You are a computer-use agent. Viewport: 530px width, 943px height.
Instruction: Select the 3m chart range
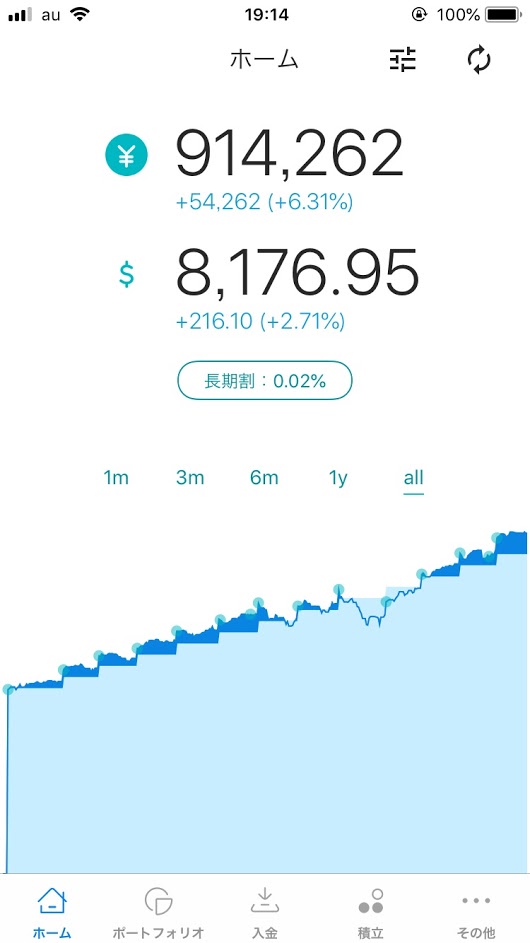(x=190, y=478)
